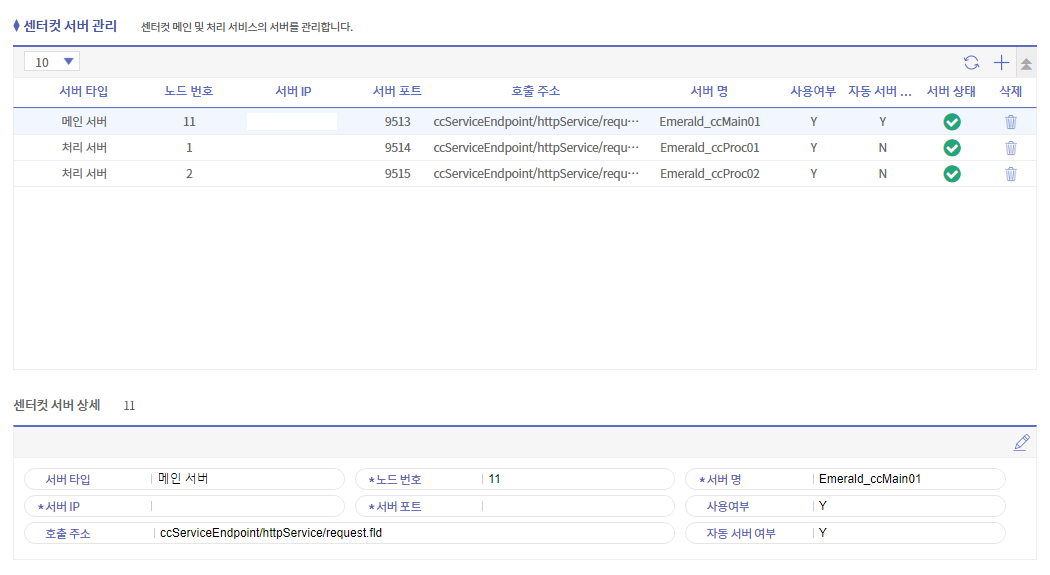Sort by the 서버 포트 column header
The width and height of the screenshot is (1050, 575).
tap(397, 91)
